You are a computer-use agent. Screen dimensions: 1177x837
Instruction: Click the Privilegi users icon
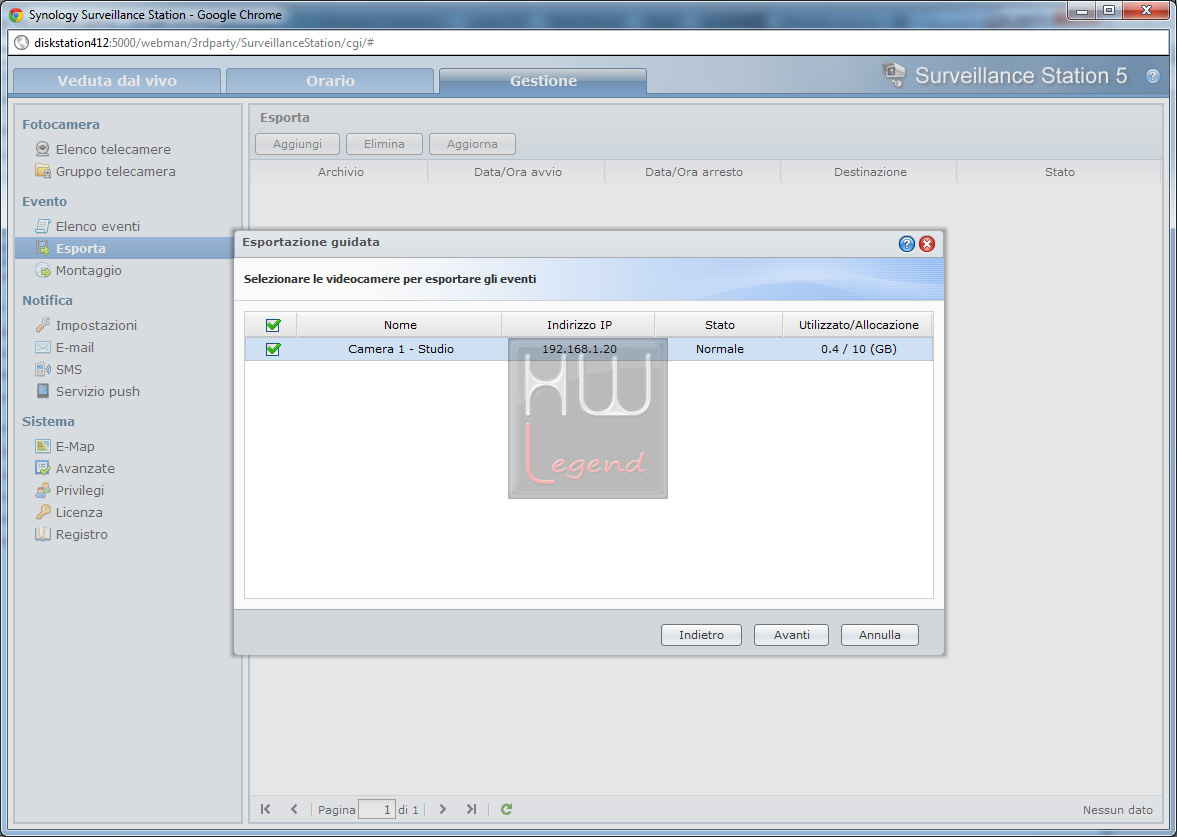pos(43,490)
